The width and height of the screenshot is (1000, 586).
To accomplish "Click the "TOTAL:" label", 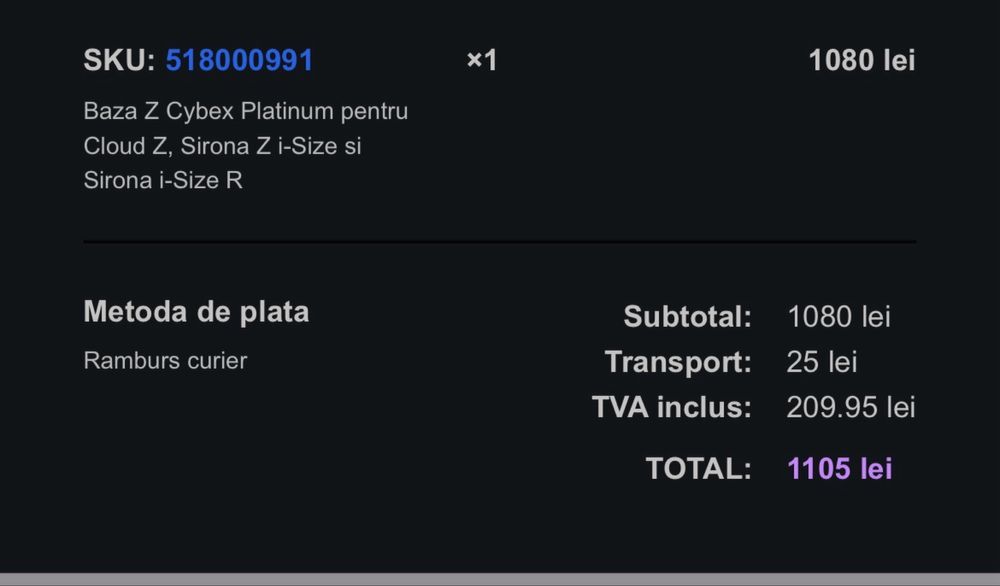I will click(x=698, y=468).
